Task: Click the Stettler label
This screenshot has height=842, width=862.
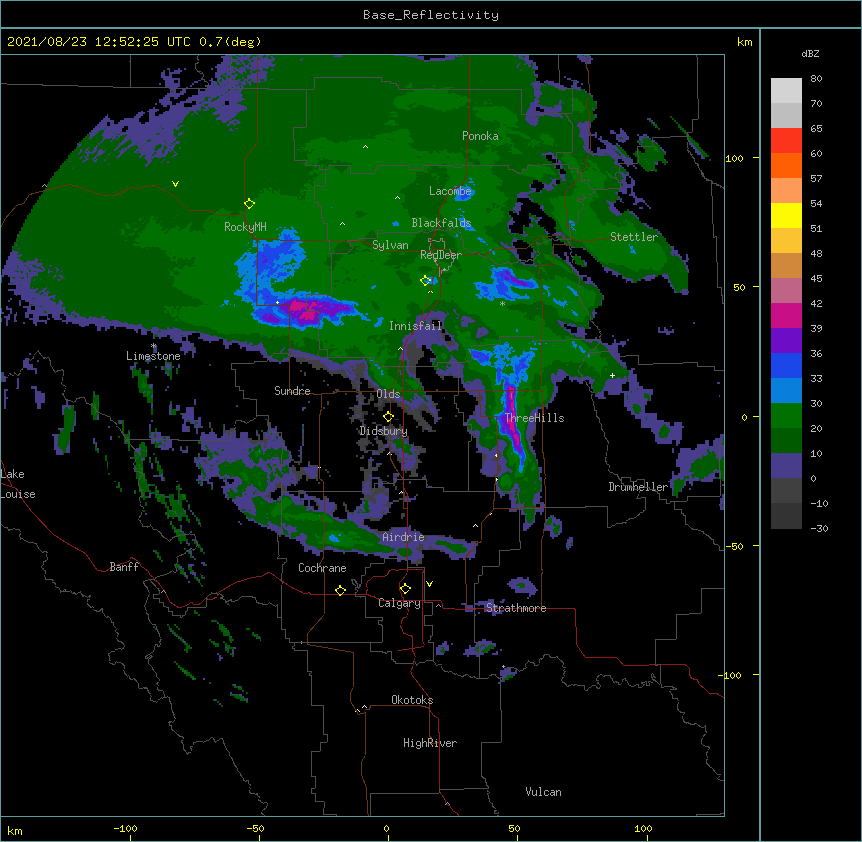Action: (x=634, y=237)
